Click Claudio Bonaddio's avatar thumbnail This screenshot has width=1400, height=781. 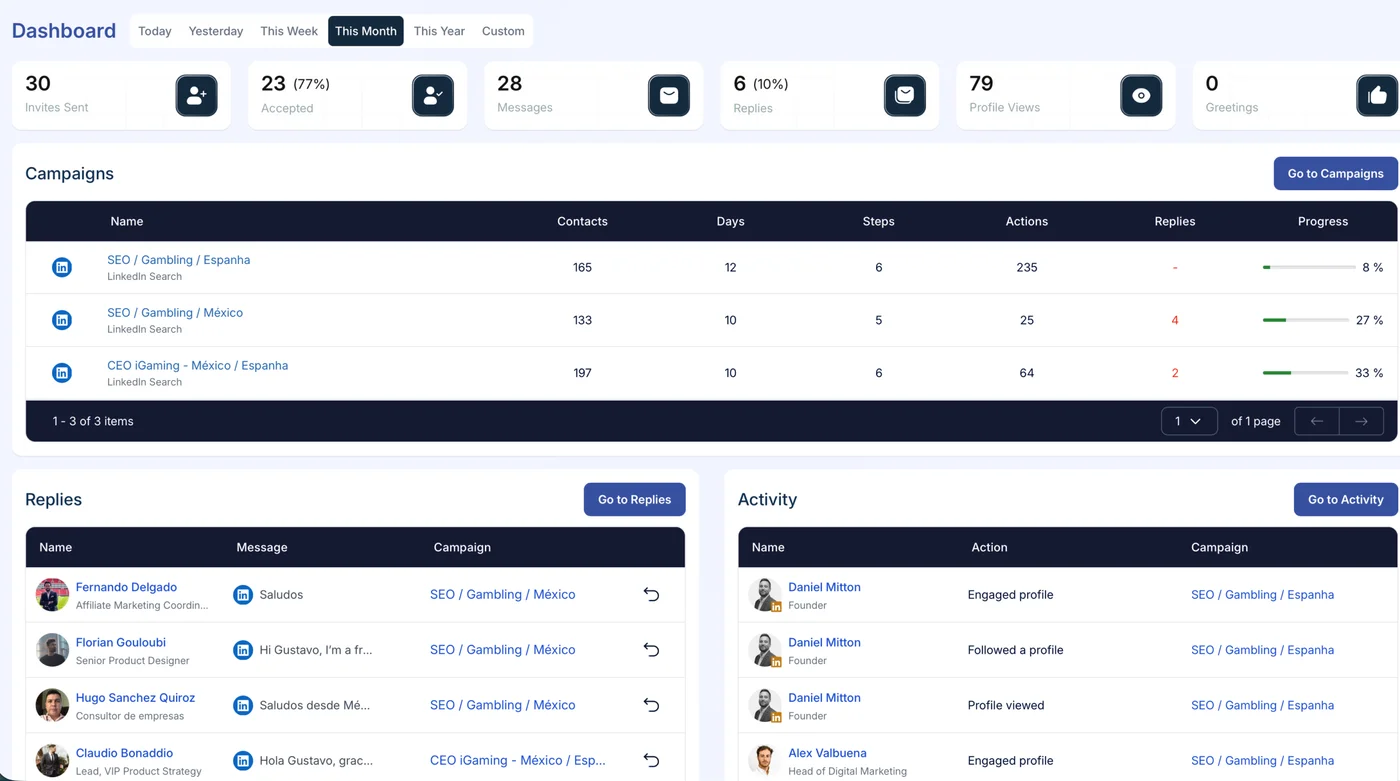tap(53, 760)
